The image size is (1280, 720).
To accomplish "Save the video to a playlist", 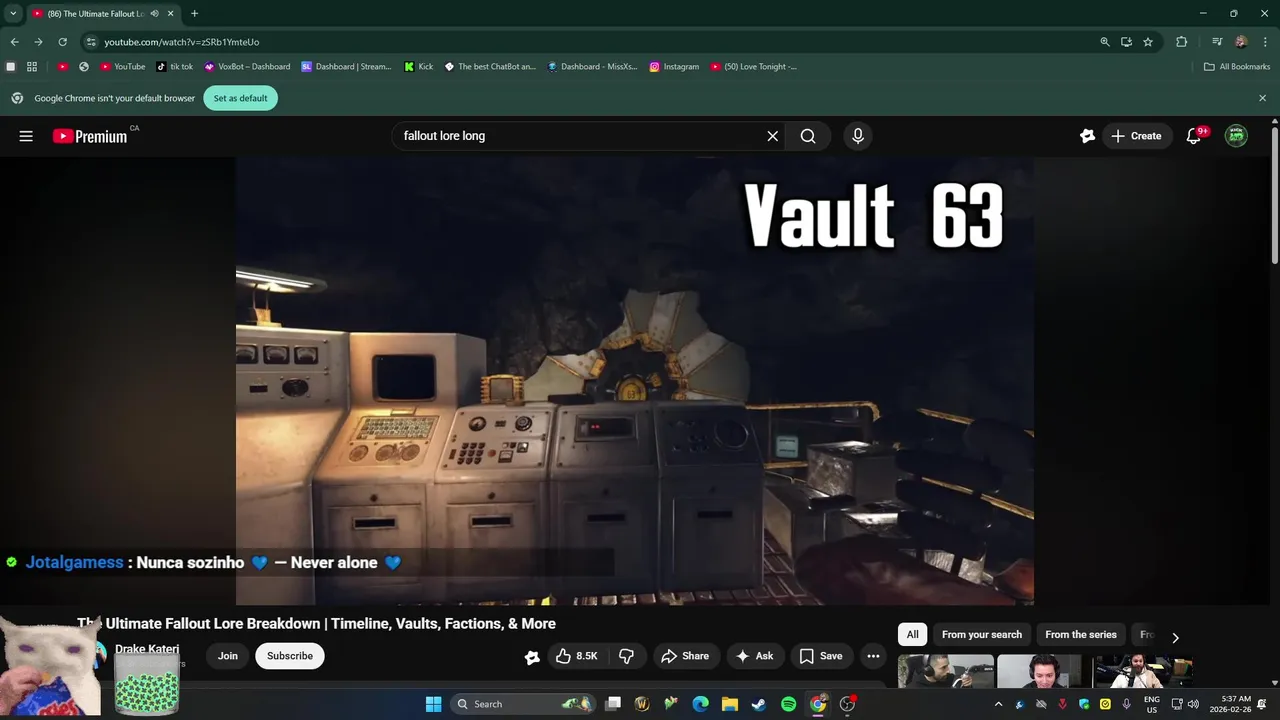I will point(821,656).
